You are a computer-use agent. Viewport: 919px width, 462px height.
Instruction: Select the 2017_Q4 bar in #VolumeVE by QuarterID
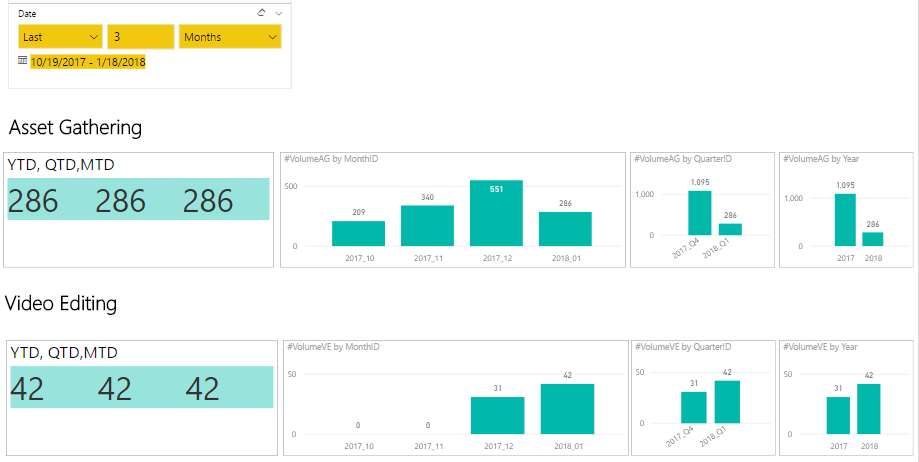694,407
